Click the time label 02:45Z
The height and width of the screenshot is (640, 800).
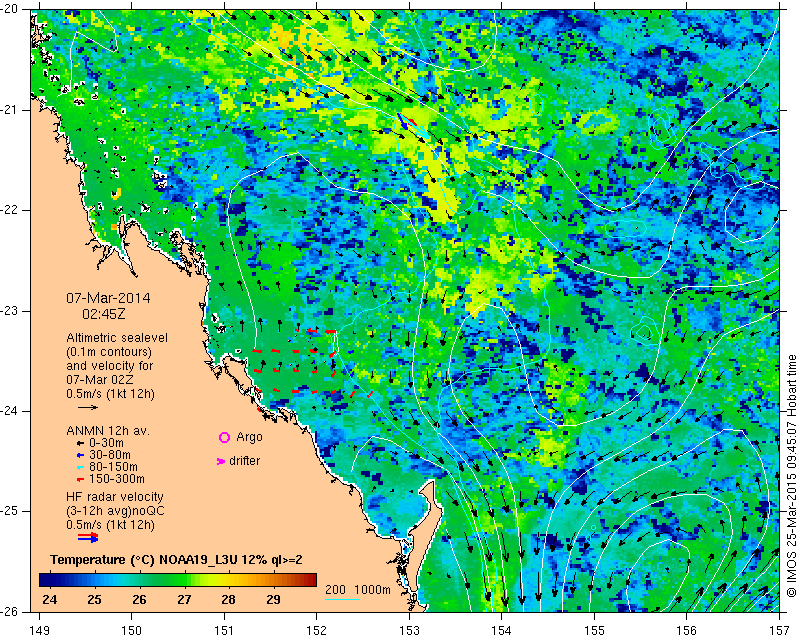coord(104,314)
